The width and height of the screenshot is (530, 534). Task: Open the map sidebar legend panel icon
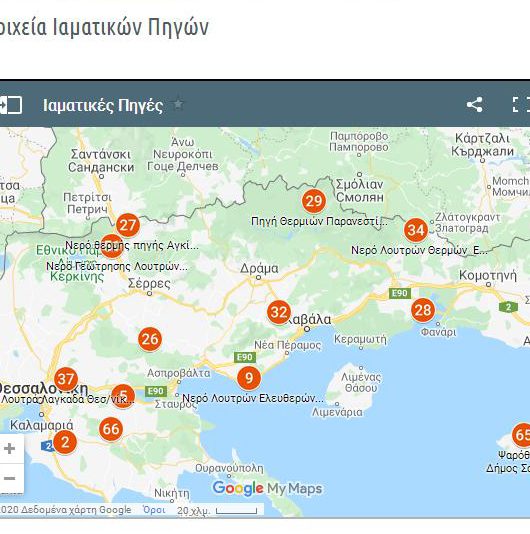(x=11, y=105)
